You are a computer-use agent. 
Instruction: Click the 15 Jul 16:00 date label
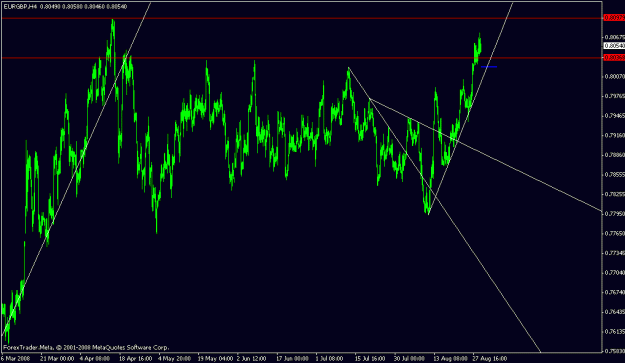pyautogui.click(x=370, y=358)
